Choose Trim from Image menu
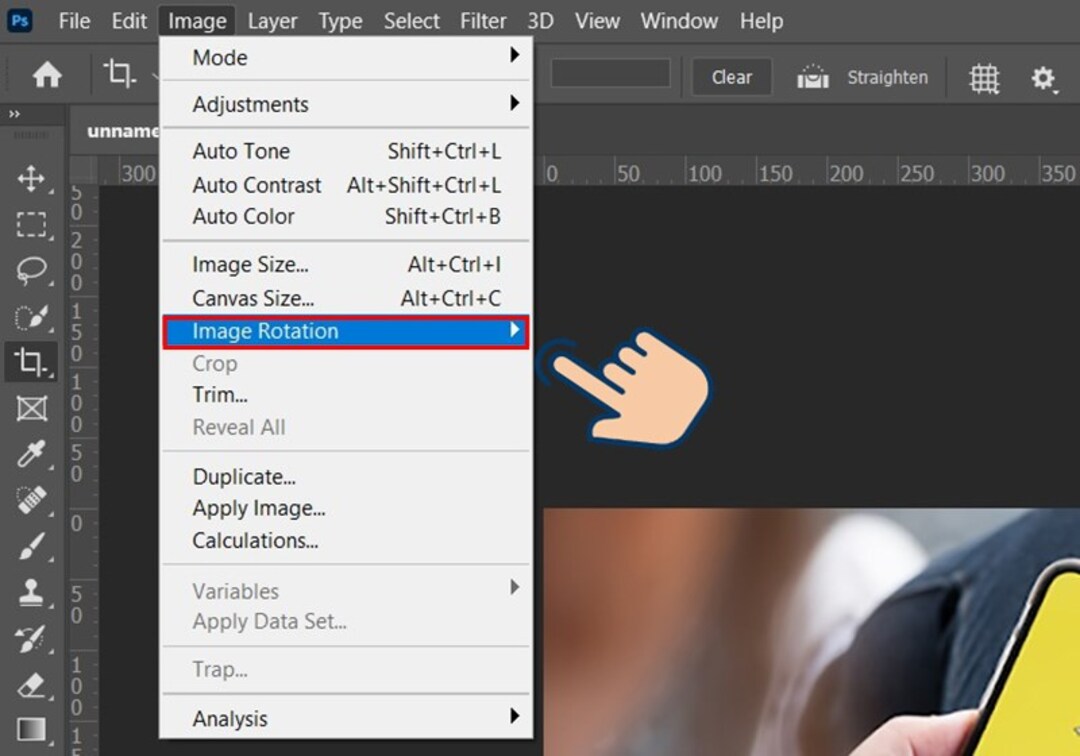Image resolution: width=1080 pixels, height=756 pixels. coord(346,395)
